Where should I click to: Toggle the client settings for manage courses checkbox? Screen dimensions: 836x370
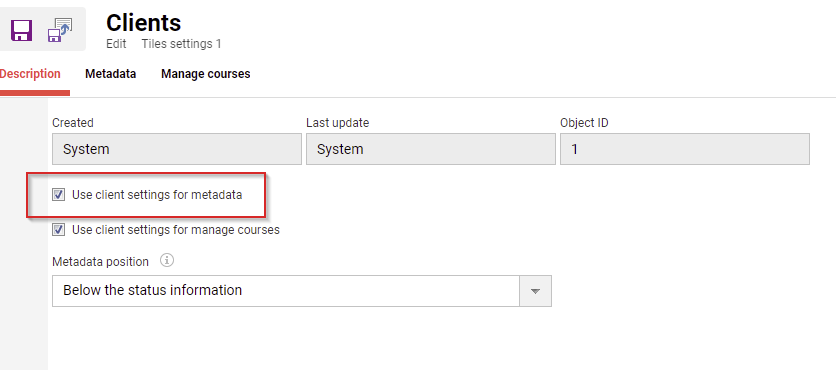point(59,230)
